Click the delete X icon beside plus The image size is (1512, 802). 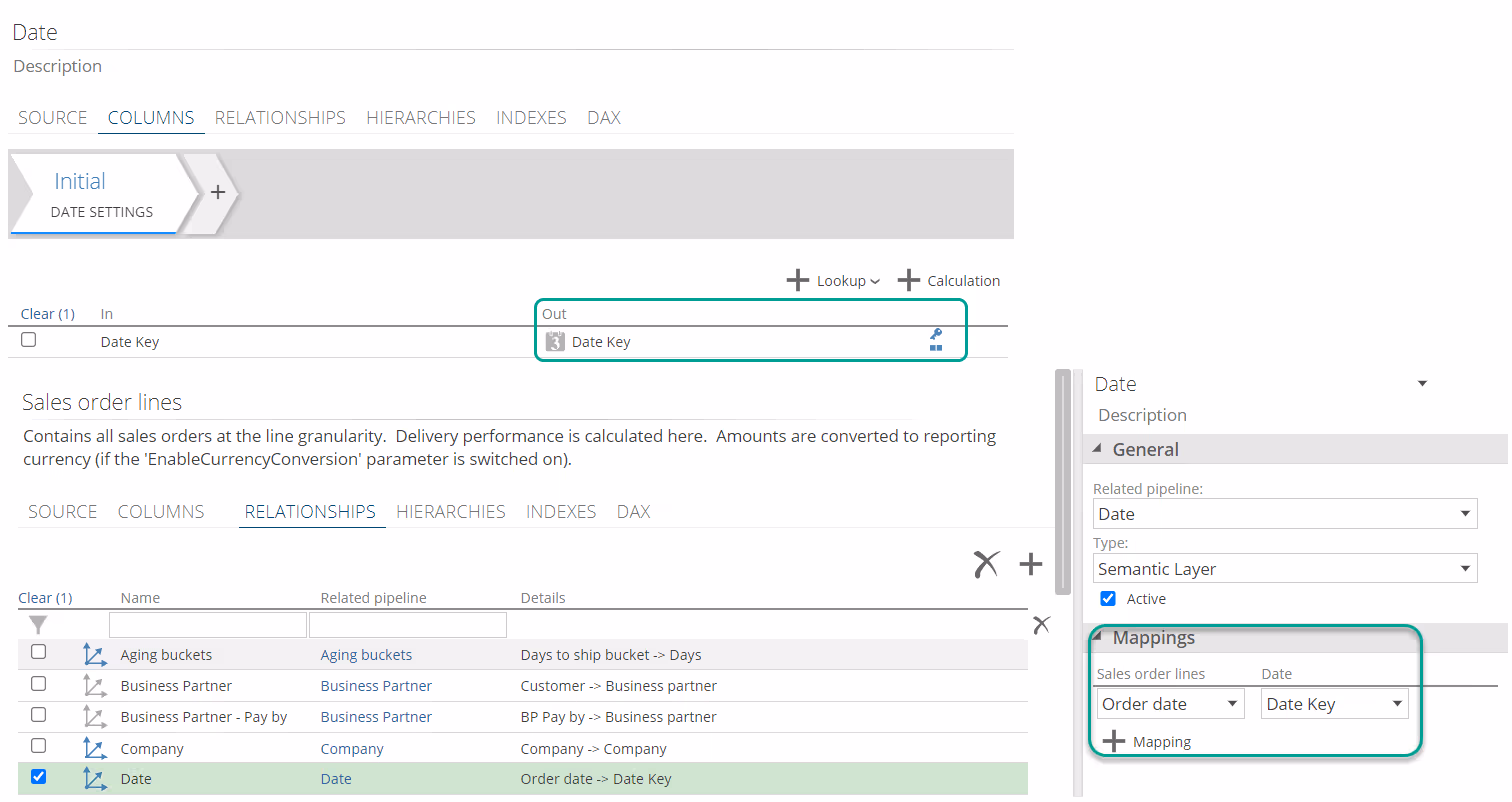point(986,565)
